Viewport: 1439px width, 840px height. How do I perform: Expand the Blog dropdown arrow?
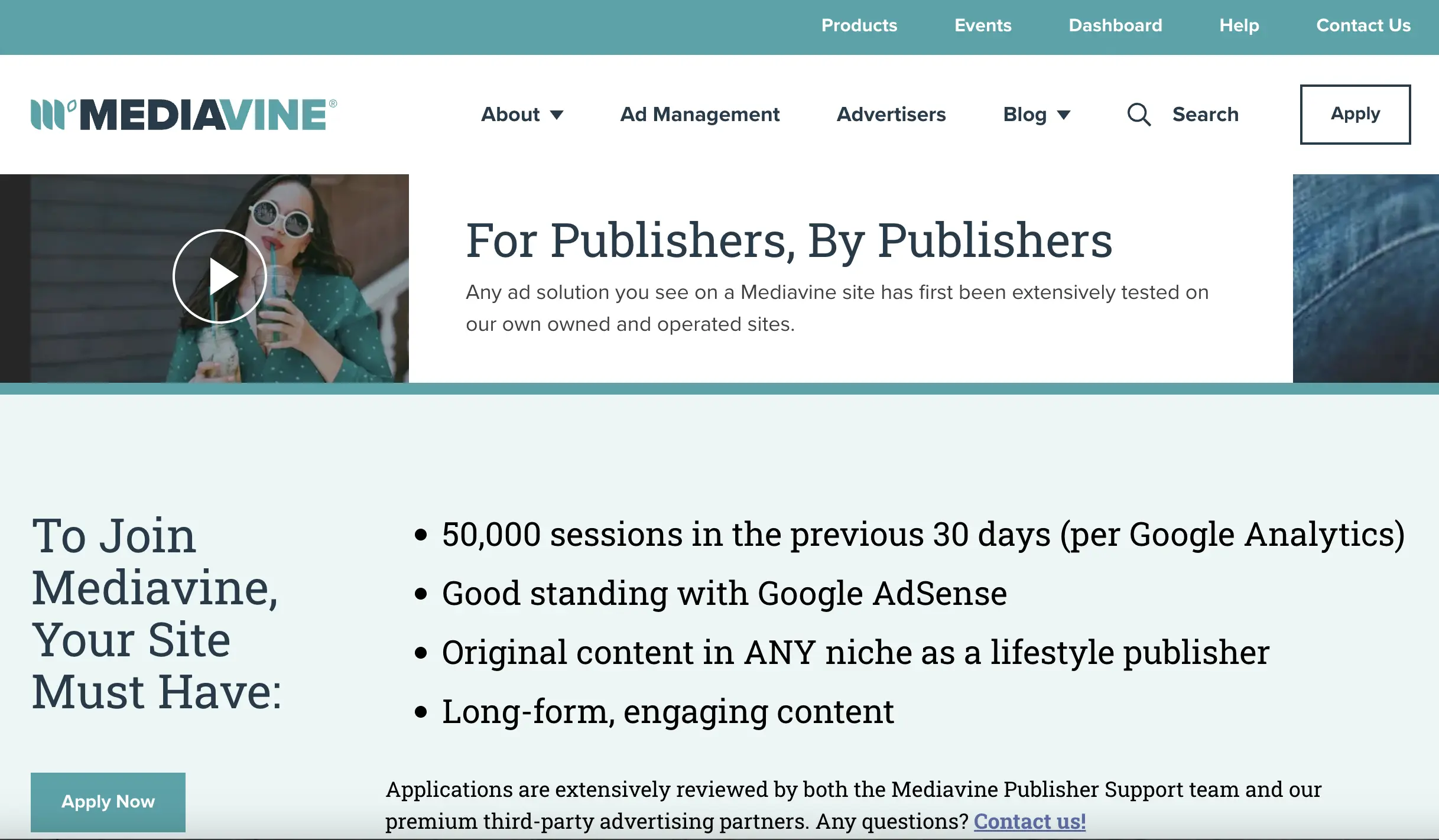click(x=1064, y=115)
